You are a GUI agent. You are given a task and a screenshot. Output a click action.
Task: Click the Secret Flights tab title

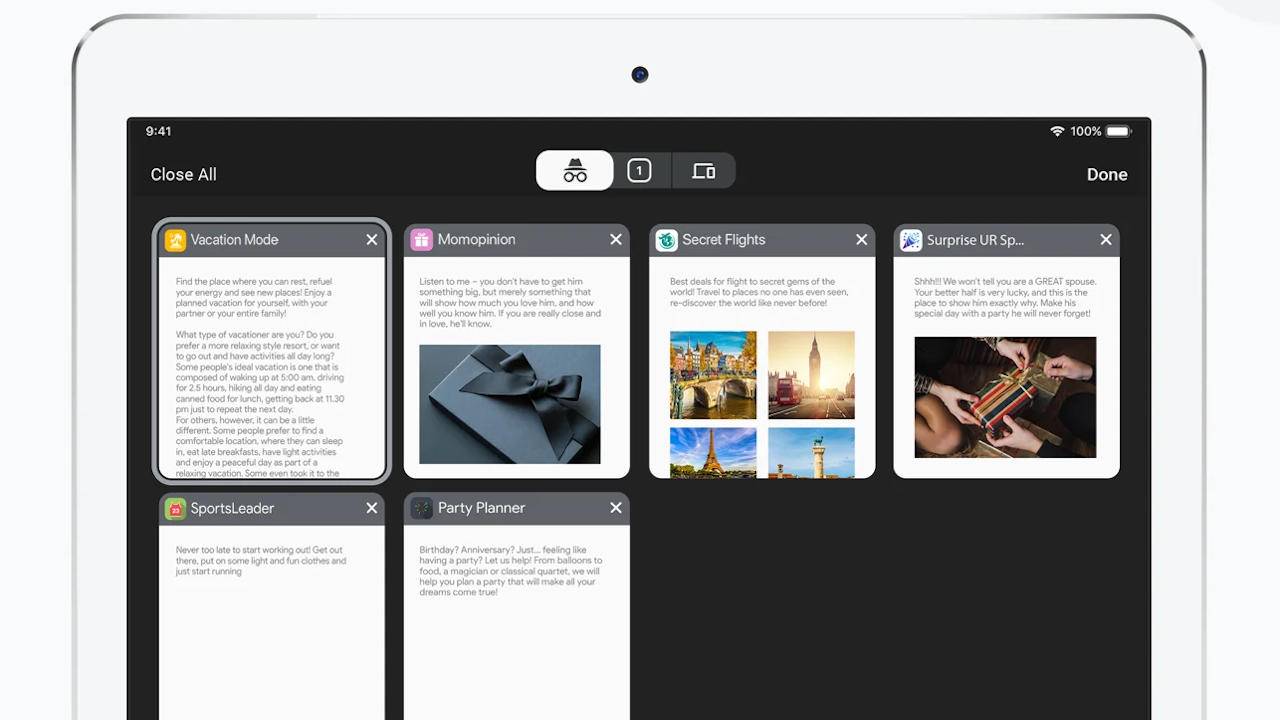coord(723,240)
